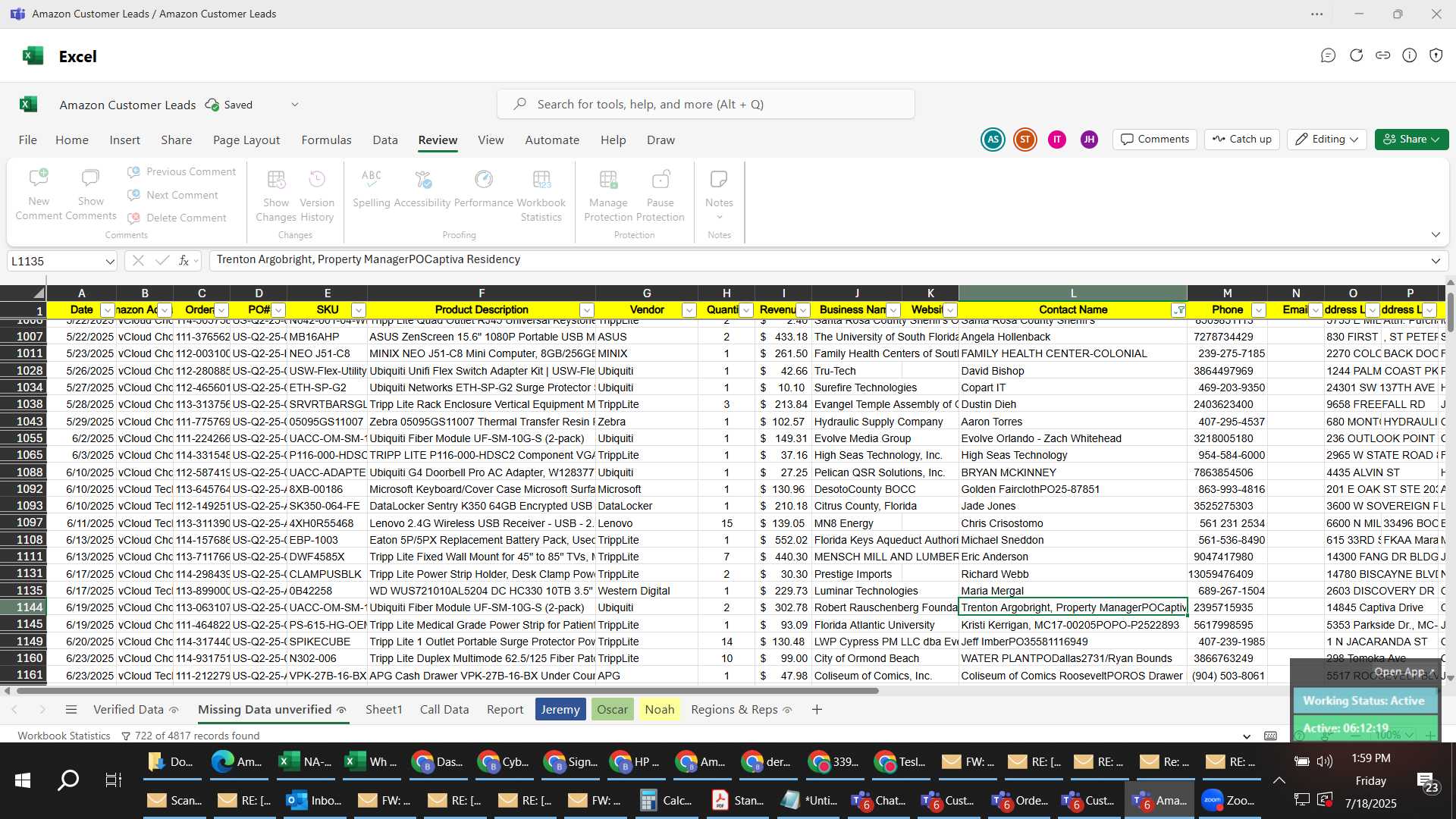The image size is (1456, 819).
Task: Switch to the Formulas ribbon tab
Action: pos(327,140)
